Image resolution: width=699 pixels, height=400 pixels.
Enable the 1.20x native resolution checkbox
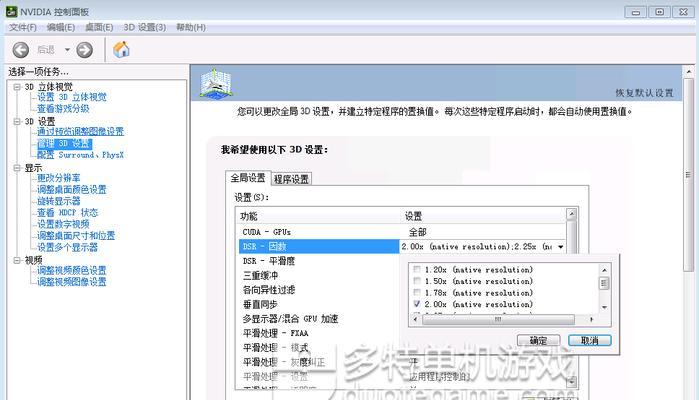click(417, 269)
